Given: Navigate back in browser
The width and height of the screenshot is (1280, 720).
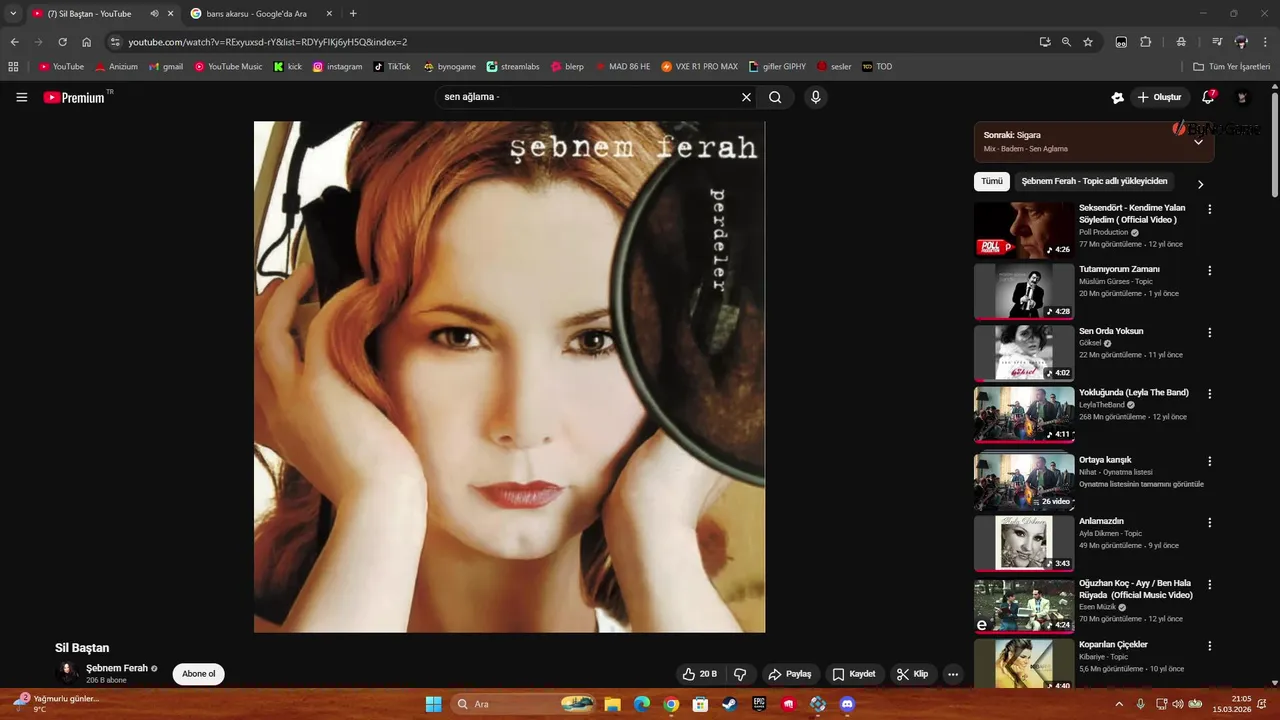Looking at the screenshot, I should click(14, 42).
